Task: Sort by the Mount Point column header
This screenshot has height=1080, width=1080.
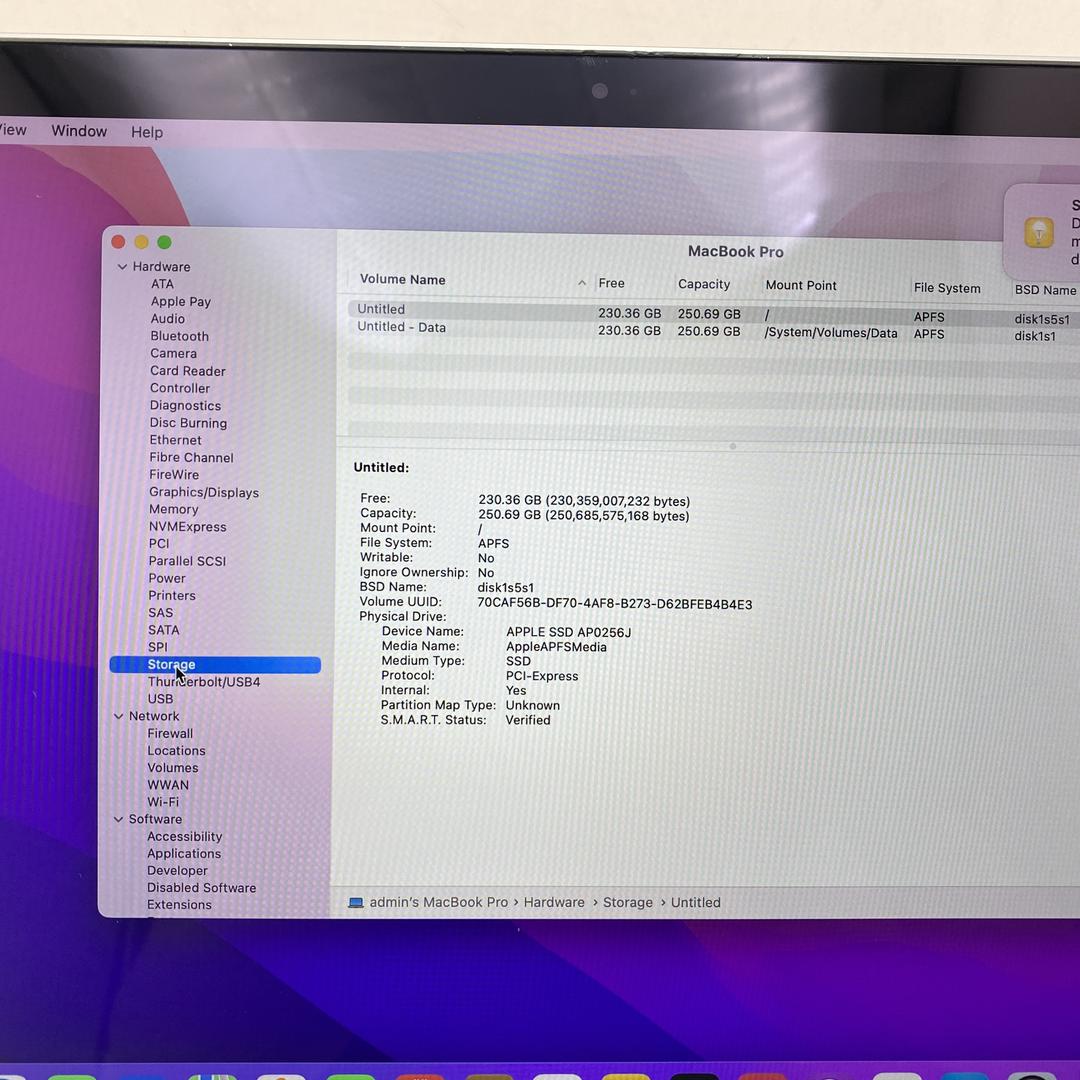Action: click(801, 285)
